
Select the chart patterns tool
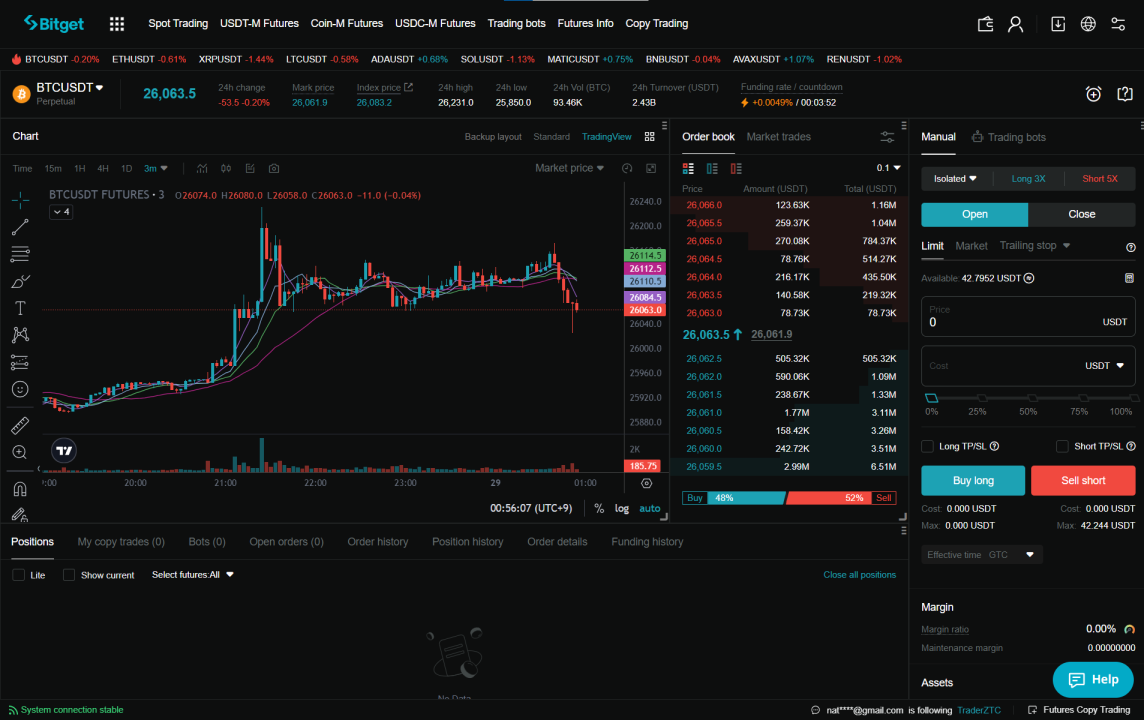[20, 335]
